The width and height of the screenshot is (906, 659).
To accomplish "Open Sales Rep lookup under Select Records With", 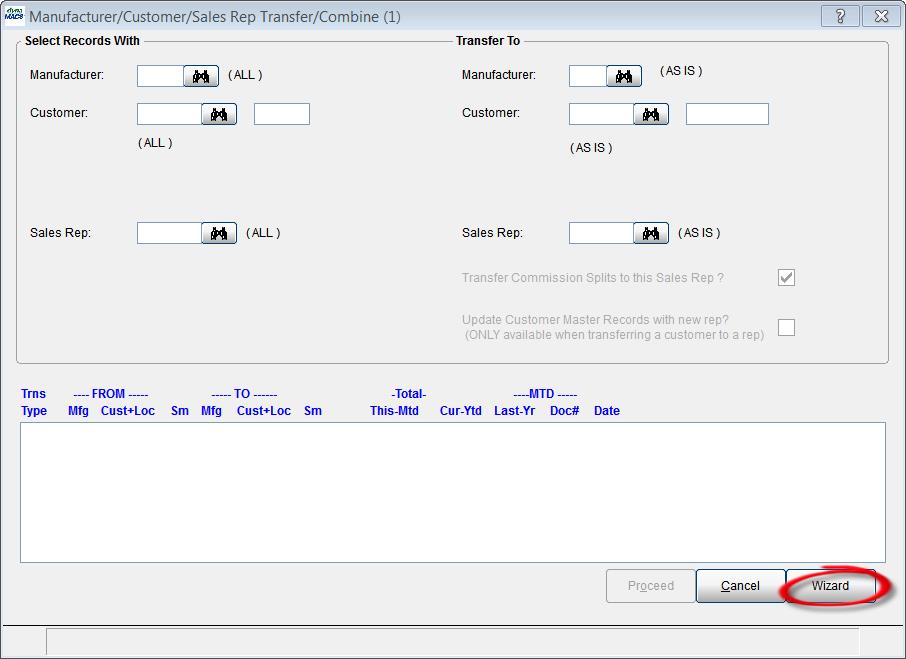I will click(x=219, y=233).
